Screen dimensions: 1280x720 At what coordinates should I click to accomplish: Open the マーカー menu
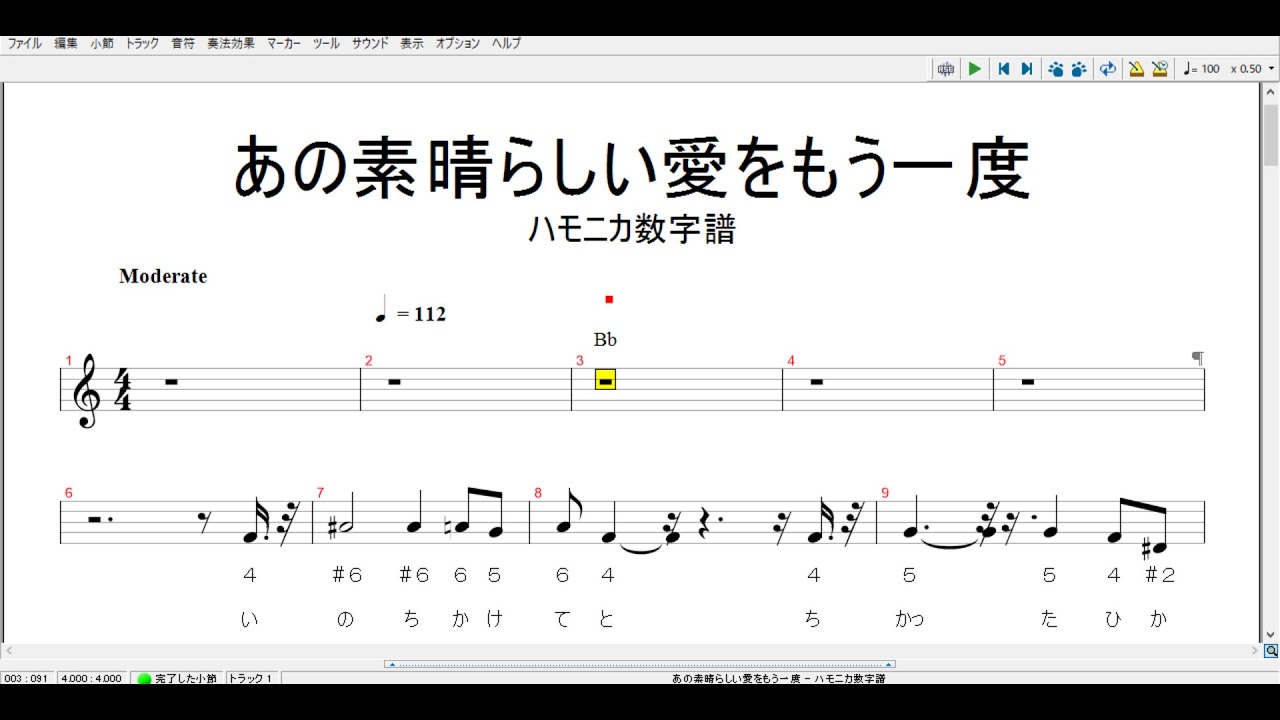click(284, 44)
